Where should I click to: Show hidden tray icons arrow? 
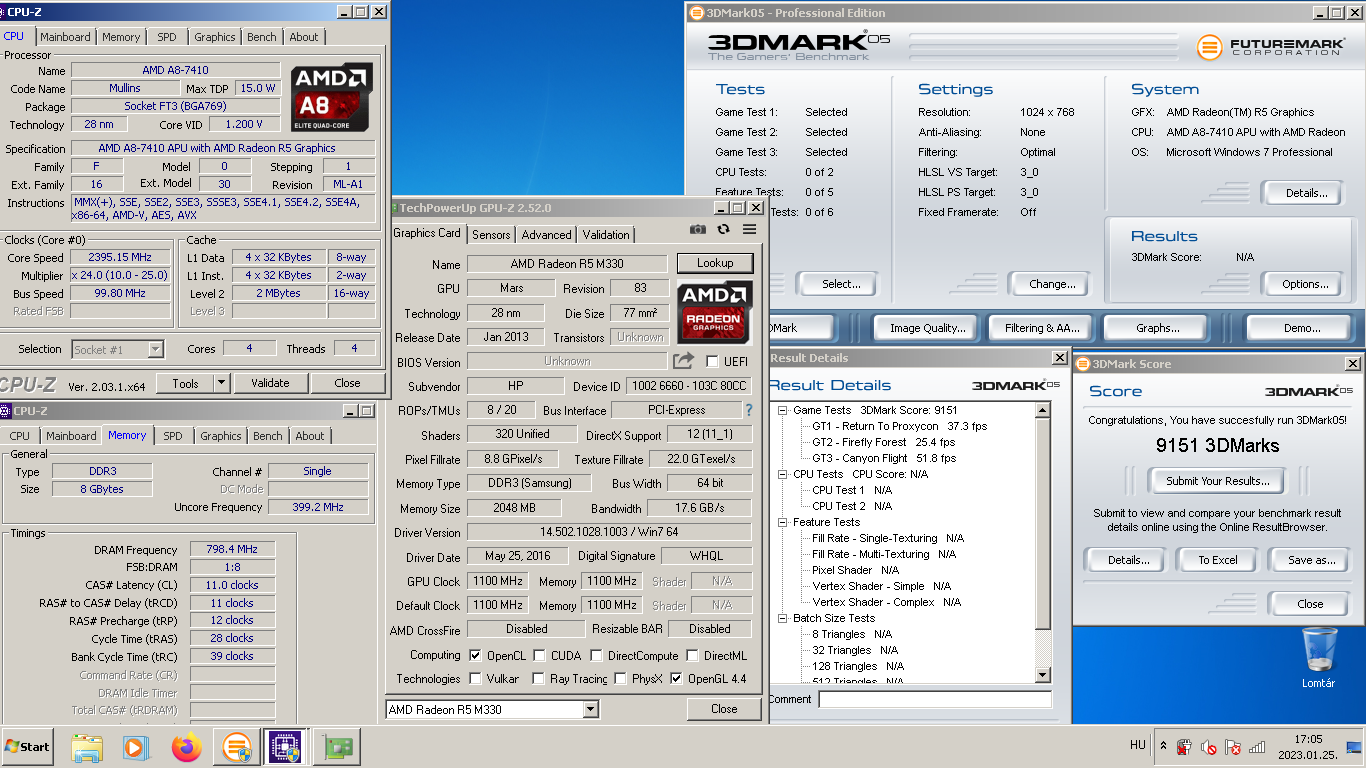point(1163,746)
